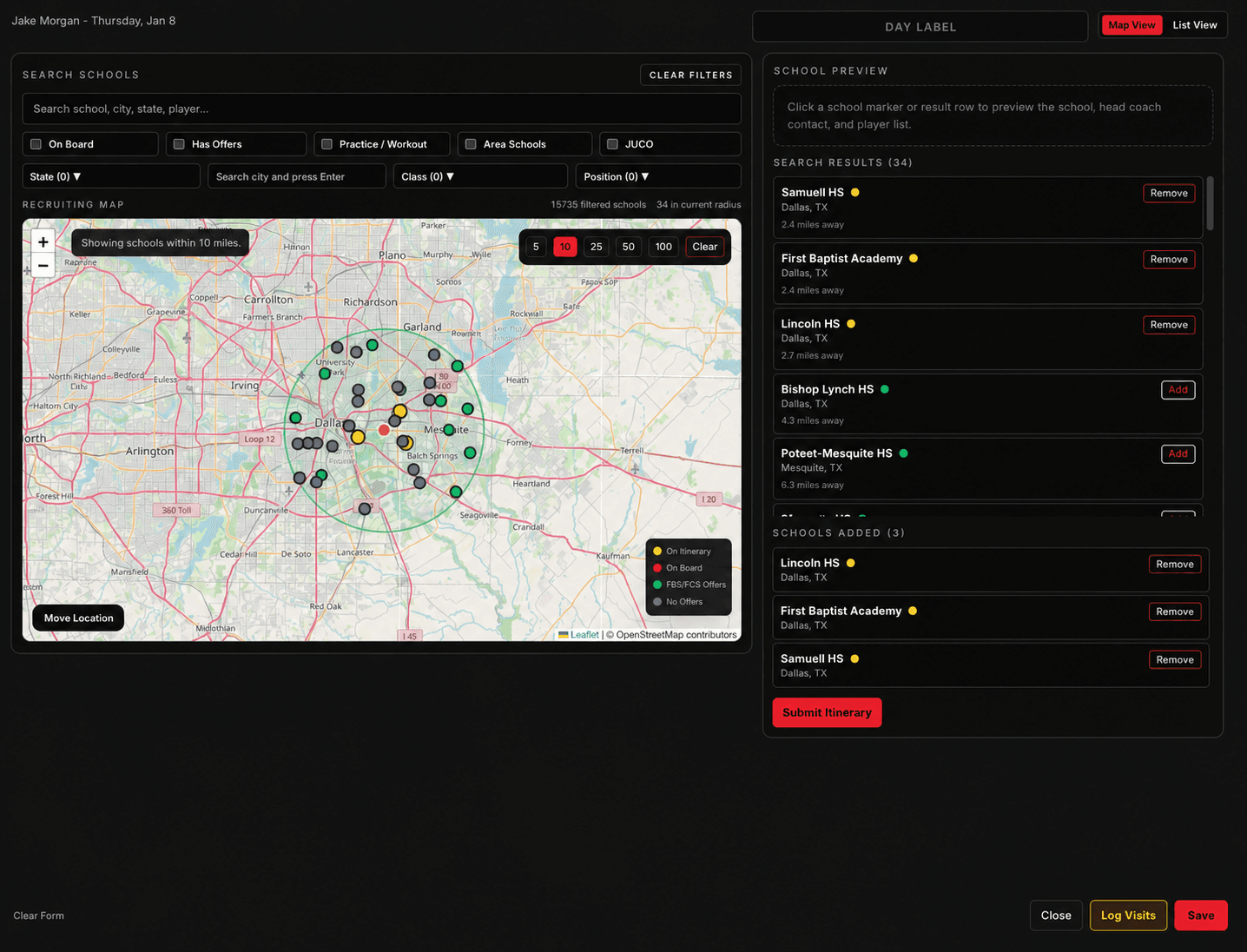Click Submit Itinerary
Viewport: 1247px width, 952px height.
coord(827,713)
